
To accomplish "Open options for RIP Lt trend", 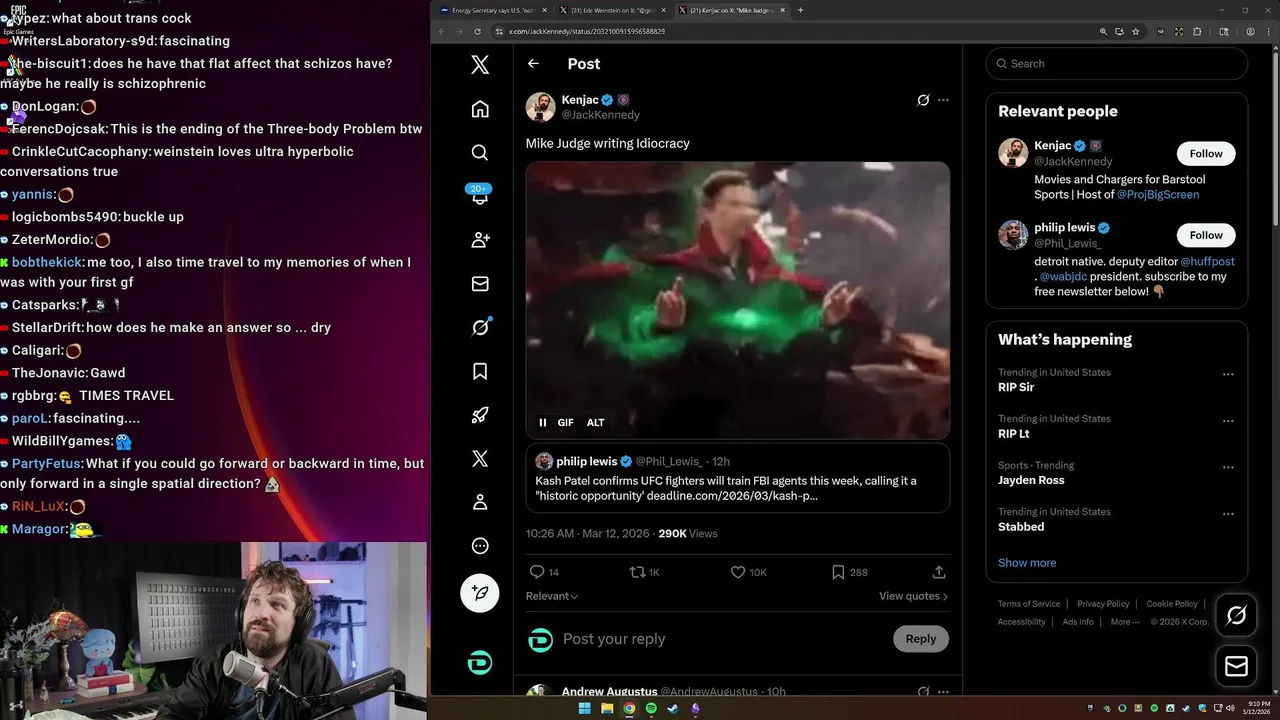I will pyautogui.click(x=1228, y=421).
